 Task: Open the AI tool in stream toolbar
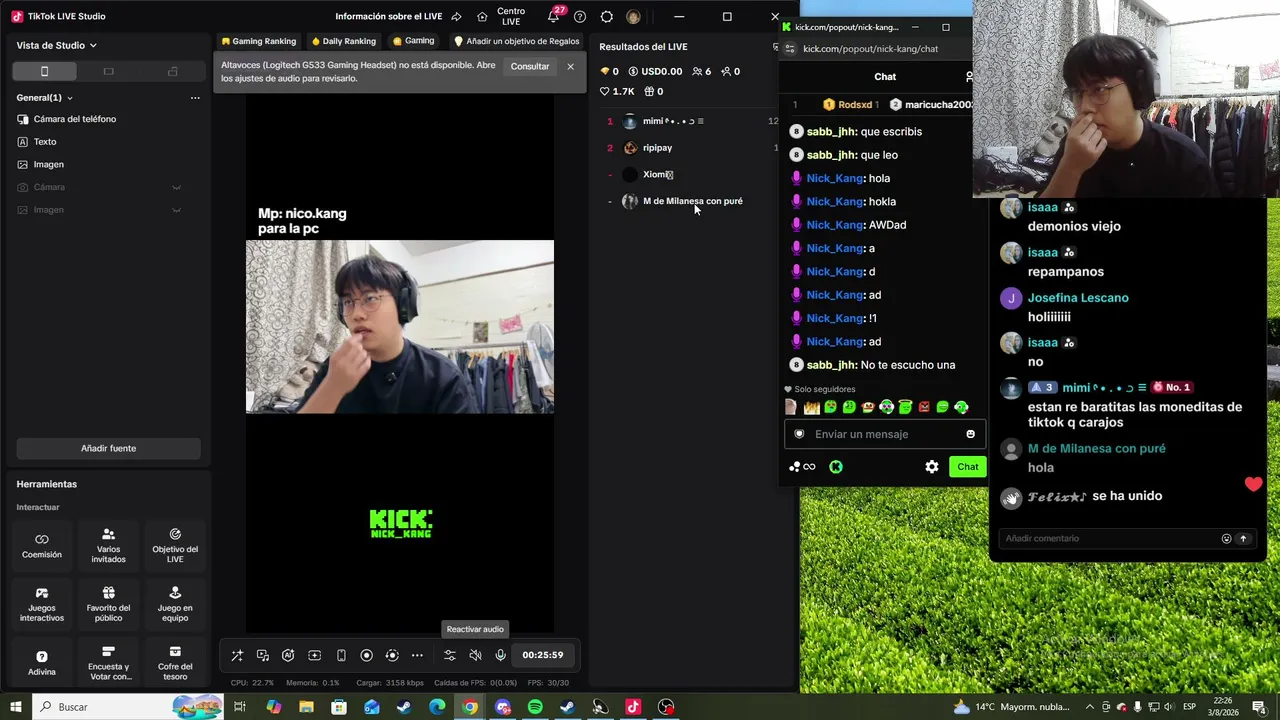(288, 655)
